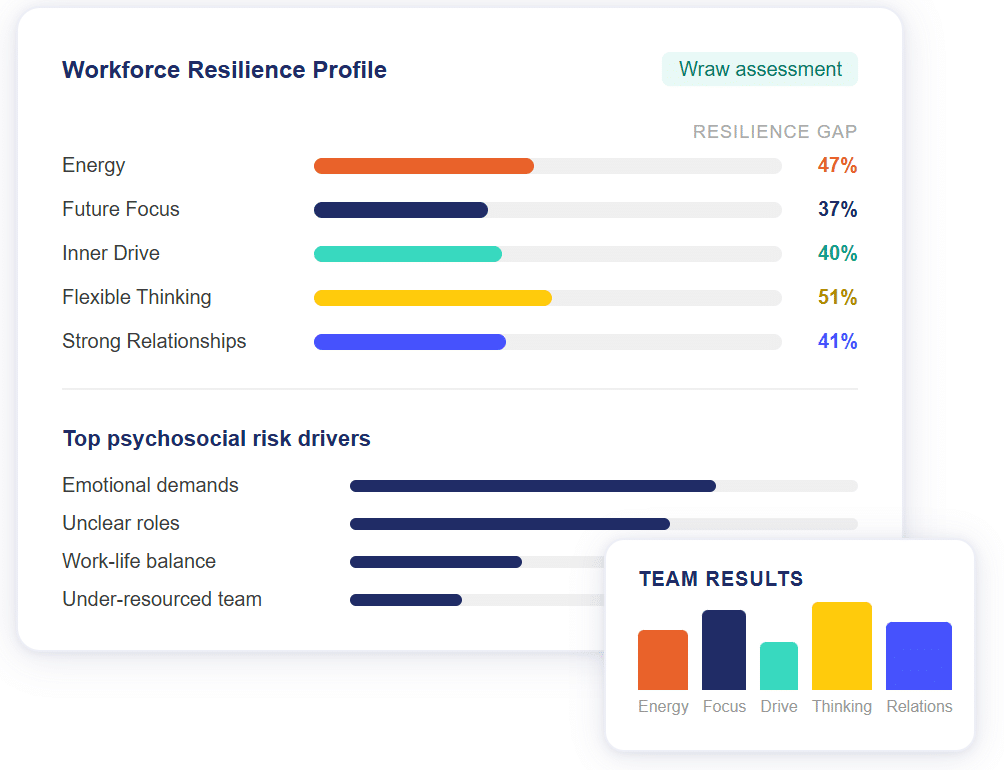Image resolution: width=1004 pixels, height=770 pixels.
Task: Select the Work-life balance risk bar
Action: click(x=436, y=562)
